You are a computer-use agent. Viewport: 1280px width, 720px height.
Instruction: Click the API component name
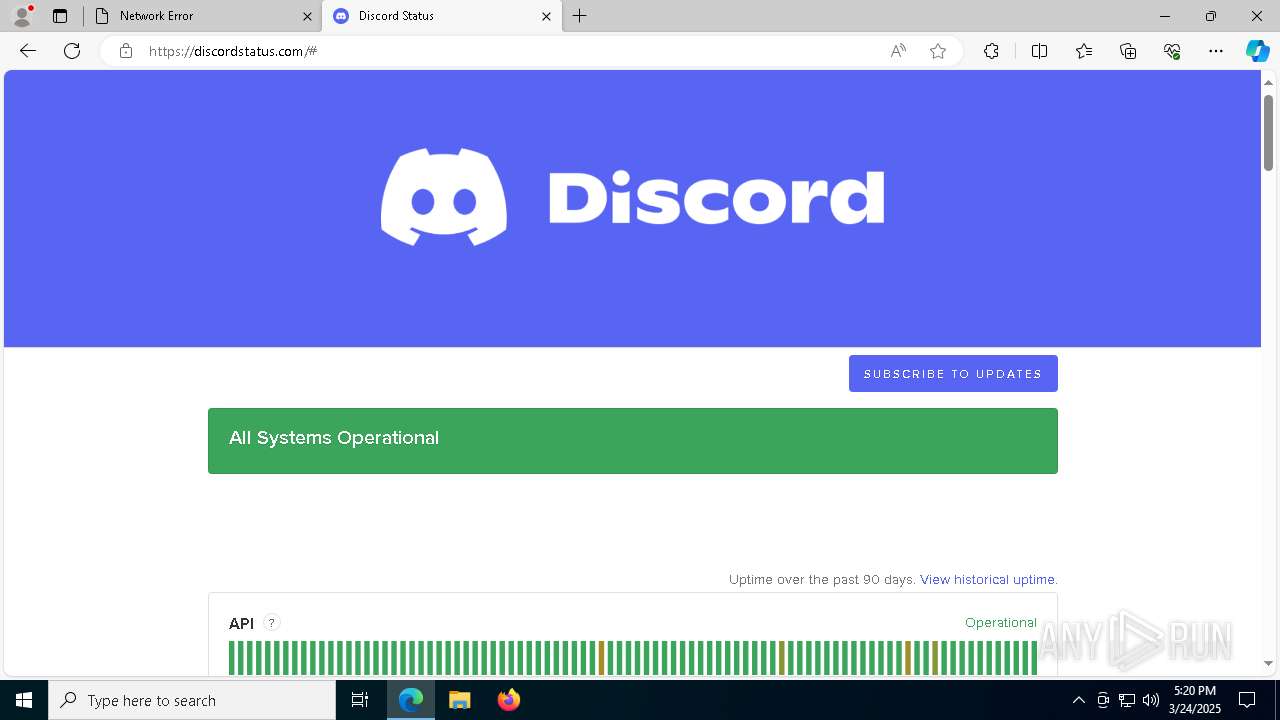(241, 624)
